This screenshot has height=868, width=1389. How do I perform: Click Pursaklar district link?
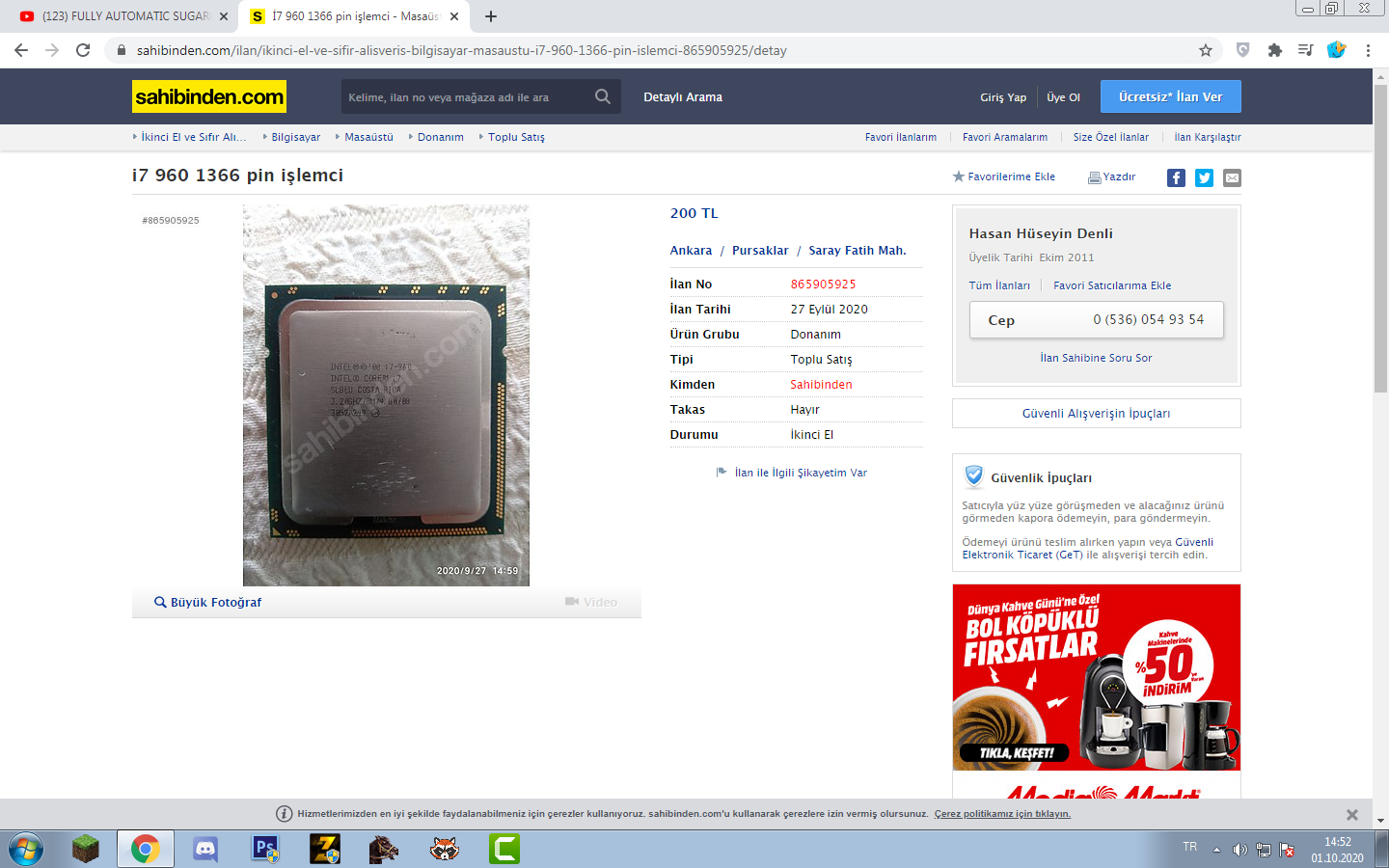tap(760, 251)
